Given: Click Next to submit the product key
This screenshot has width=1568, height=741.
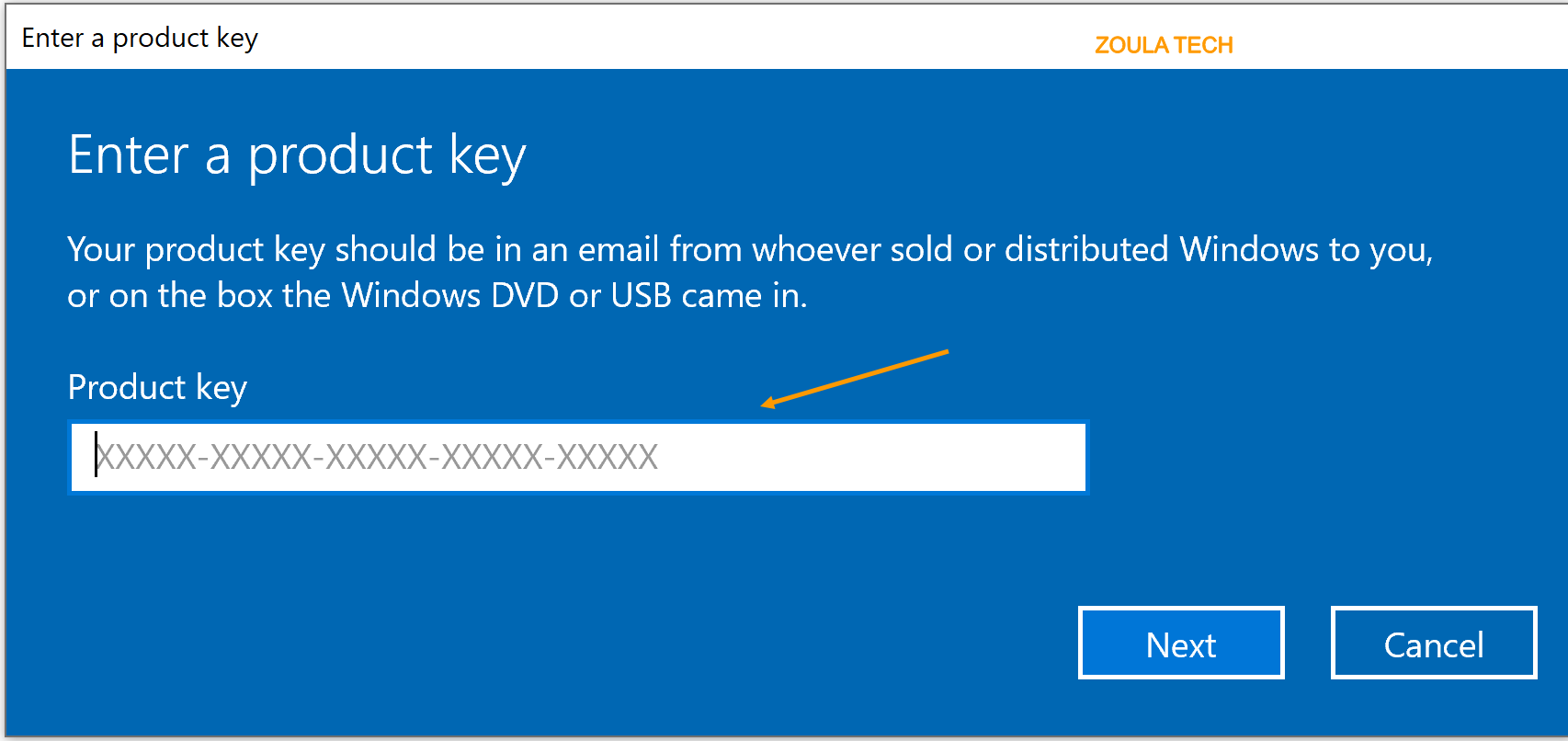Looking at the screenshot, I should click(x=1180, y=643).
